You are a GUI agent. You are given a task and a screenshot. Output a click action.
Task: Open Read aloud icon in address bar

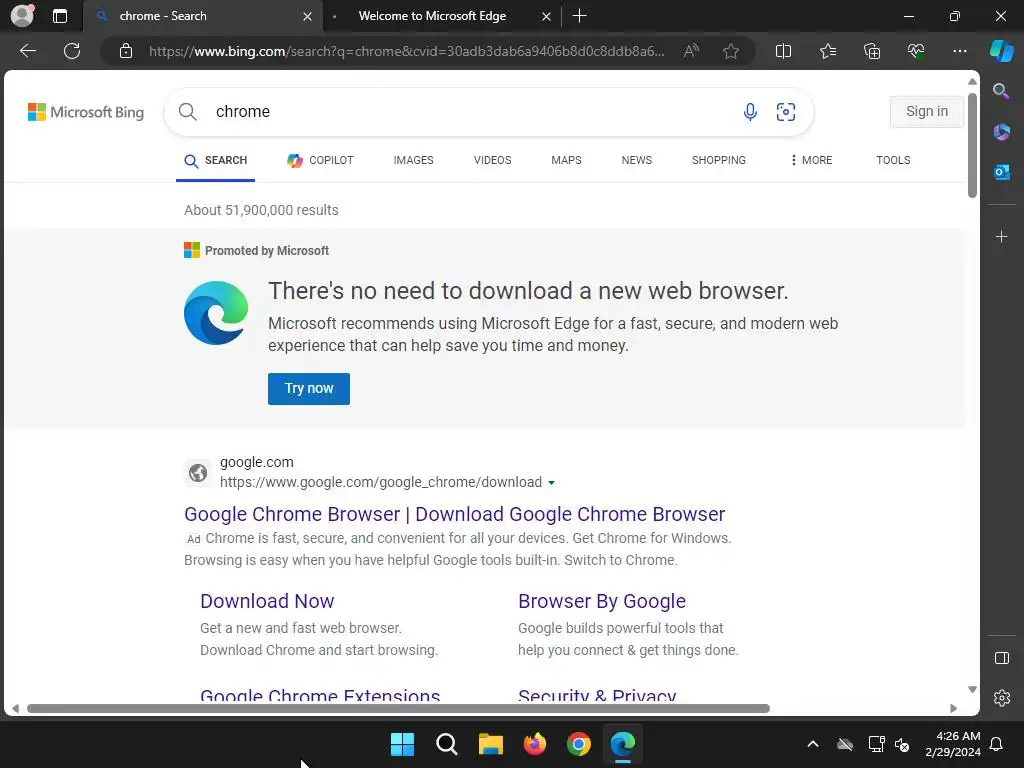pos(691,51)
